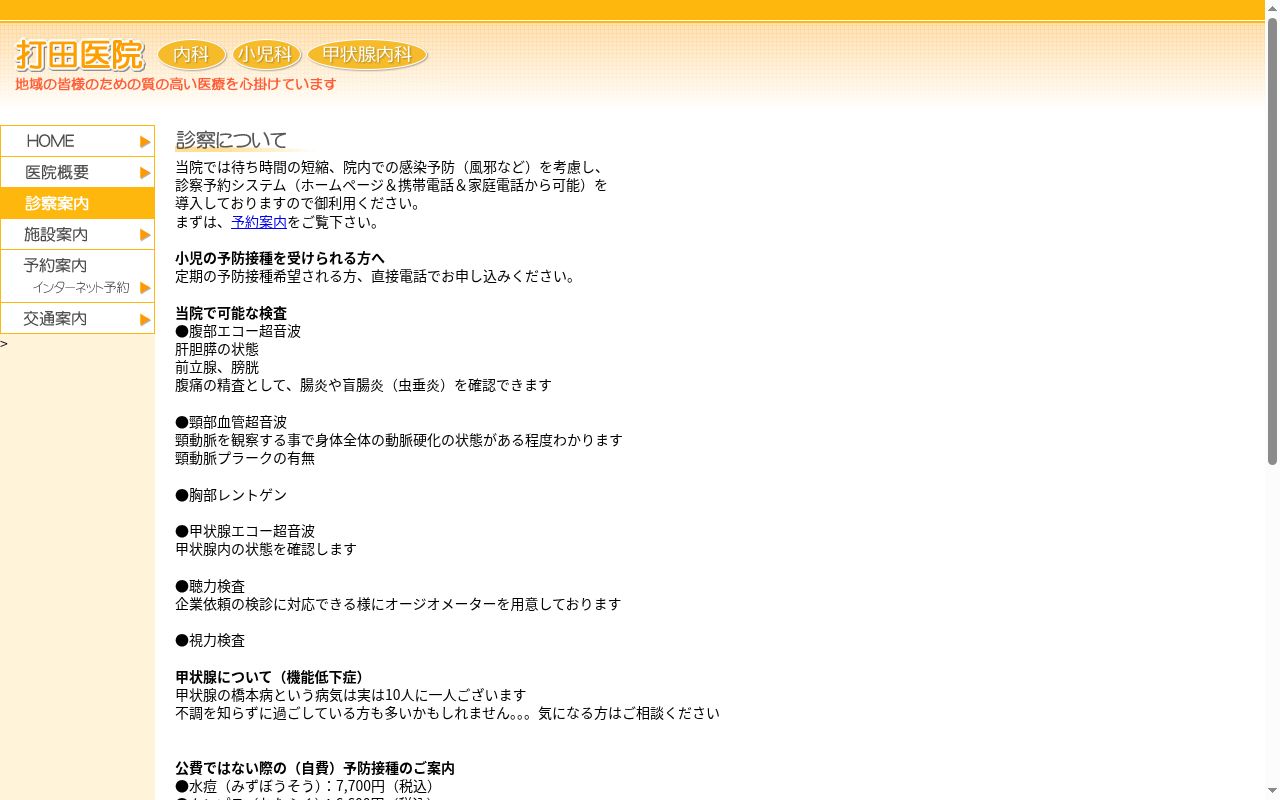Click the ●頸部血管超音波 line

tap(231, 422)
